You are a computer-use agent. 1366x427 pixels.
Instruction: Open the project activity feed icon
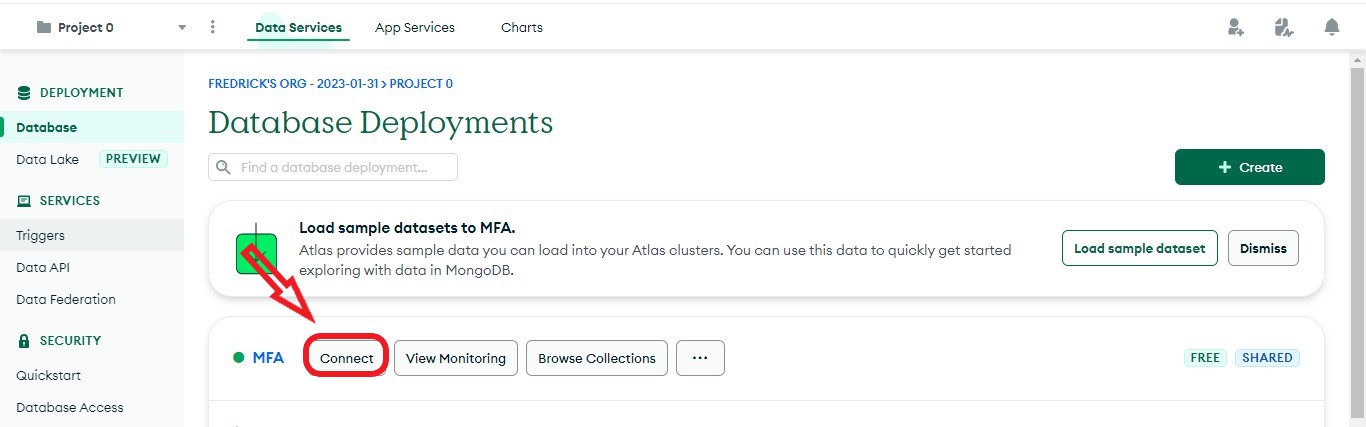click(x=1284, y=28)
